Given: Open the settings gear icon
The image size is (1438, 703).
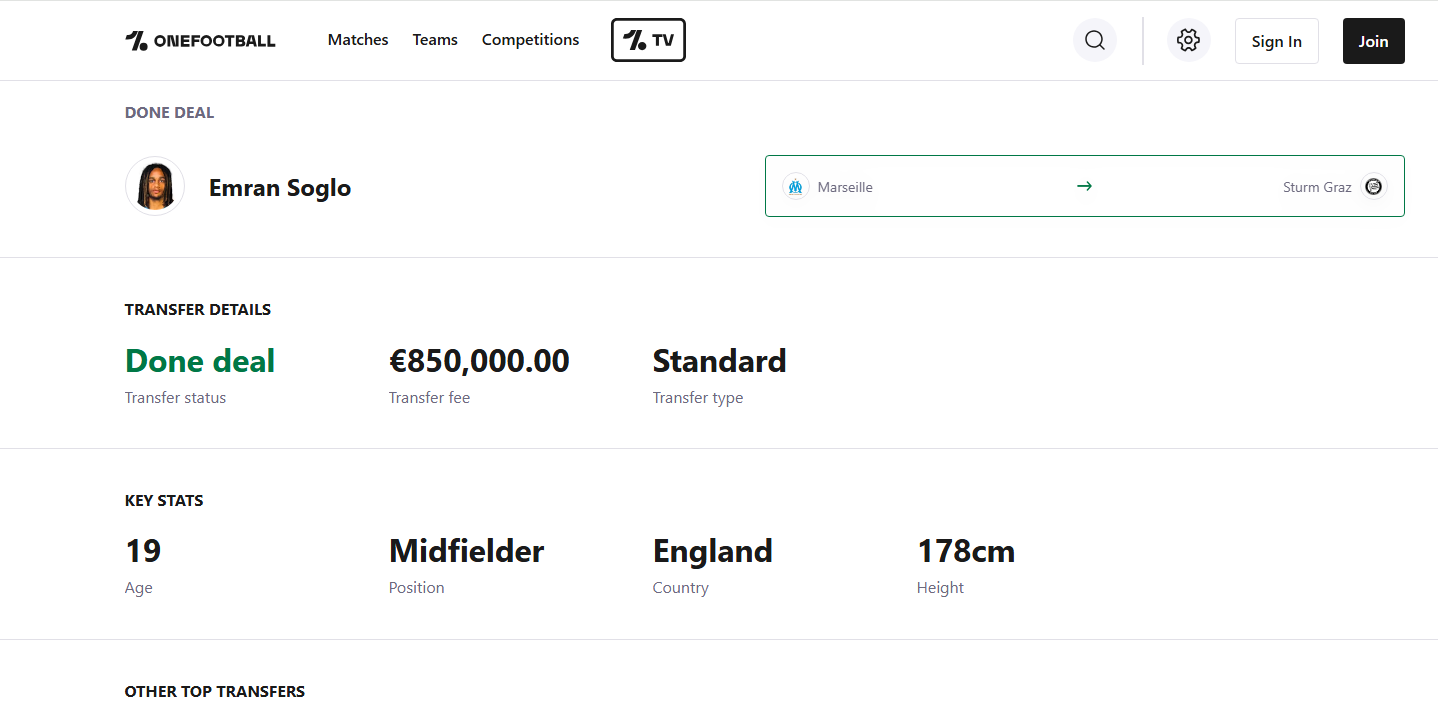Looking at the screenshot, I should pyautogui.click(x=1188, y=40).
